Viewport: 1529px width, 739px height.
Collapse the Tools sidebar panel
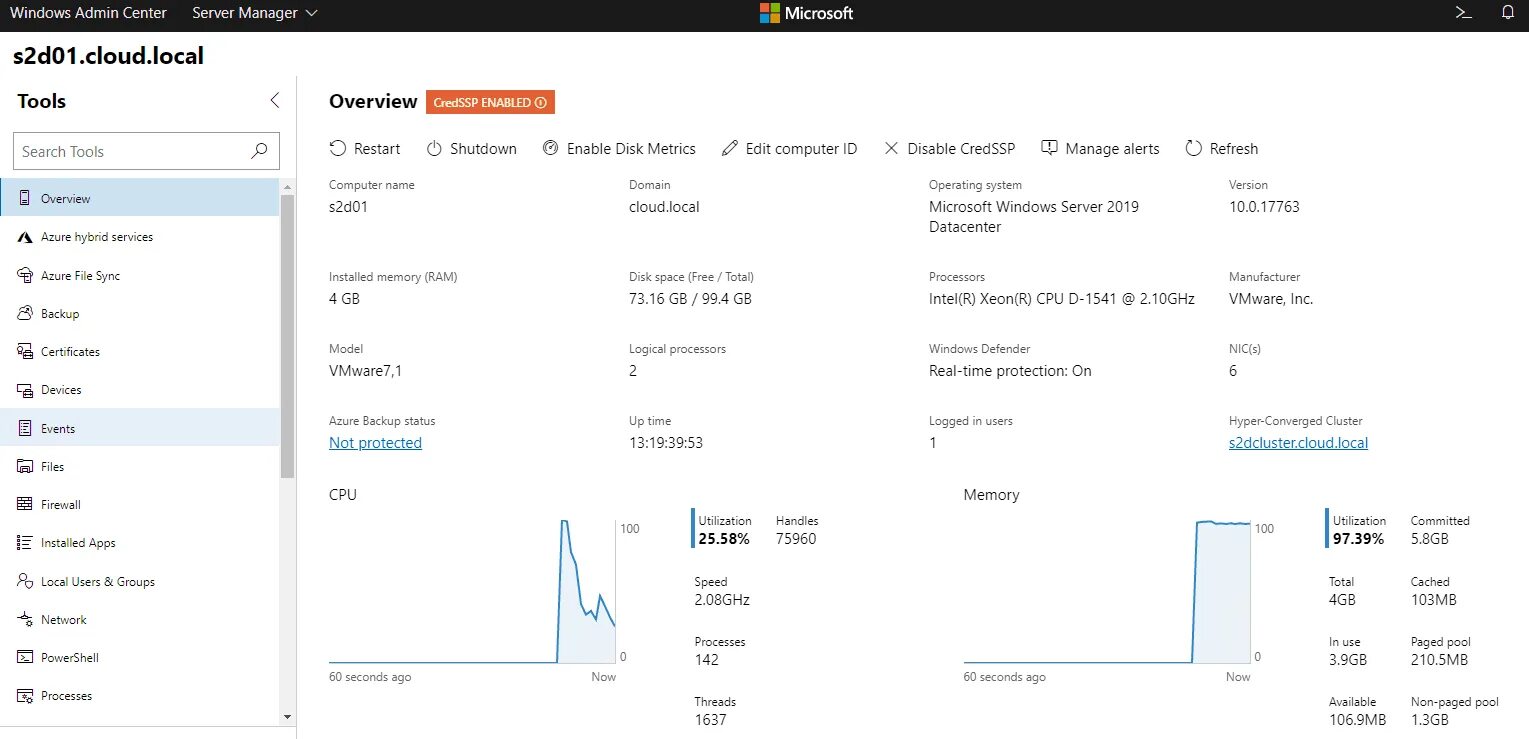click(x=275, y=100)
